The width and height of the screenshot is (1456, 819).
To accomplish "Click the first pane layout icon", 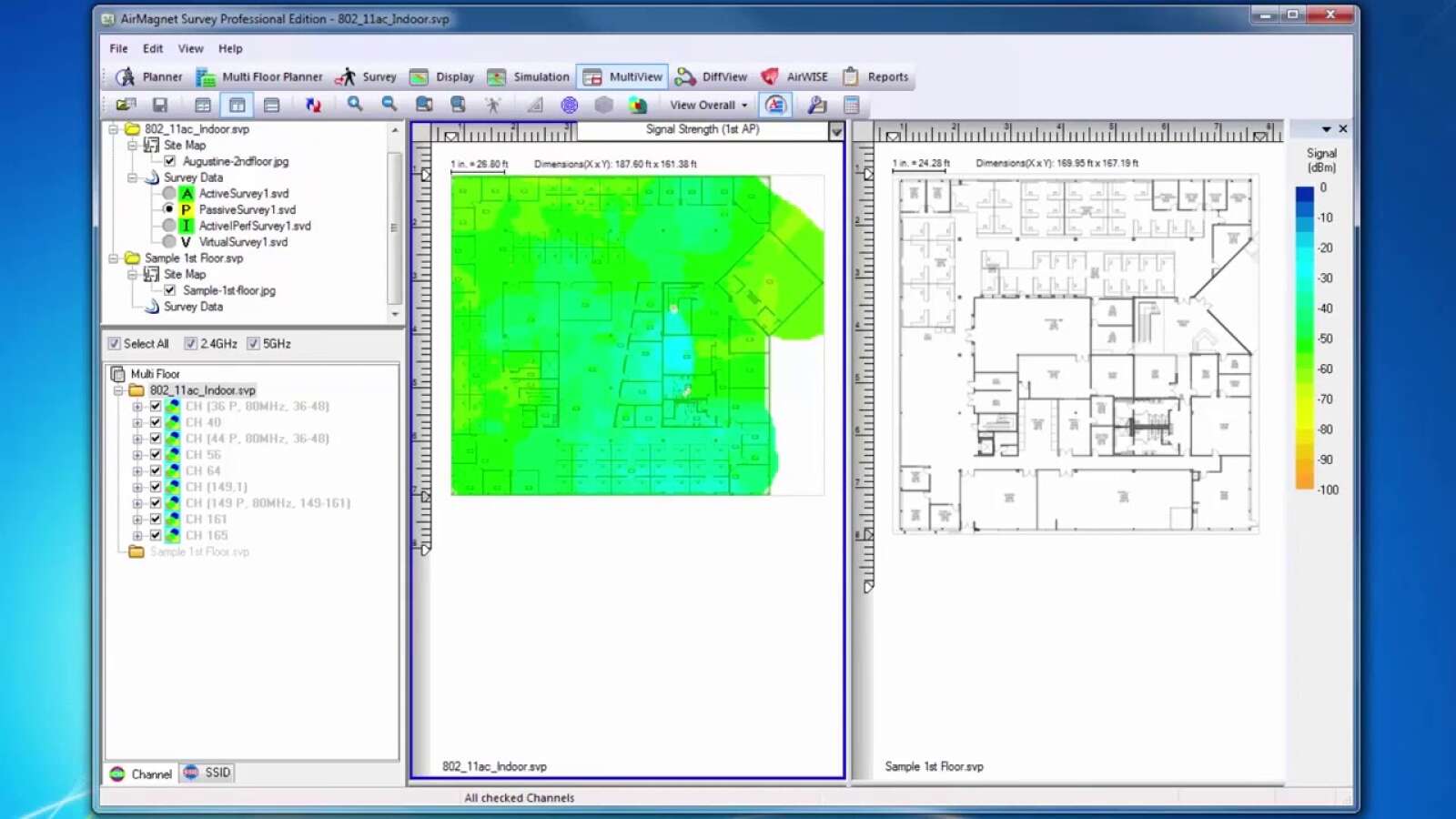I will point(203,105).
